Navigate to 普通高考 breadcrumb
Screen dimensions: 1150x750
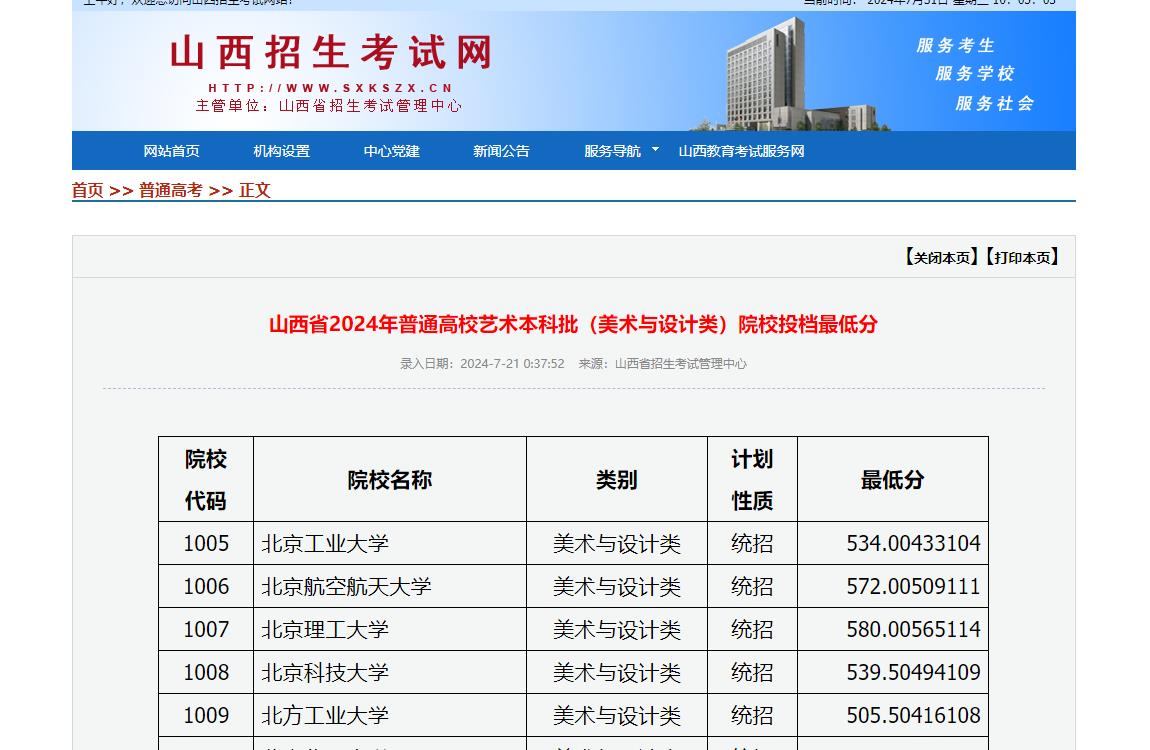[170, 190]
